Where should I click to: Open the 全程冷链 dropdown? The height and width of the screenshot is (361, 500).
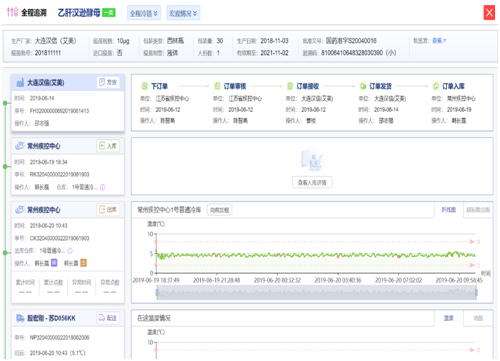coord(144,13)
